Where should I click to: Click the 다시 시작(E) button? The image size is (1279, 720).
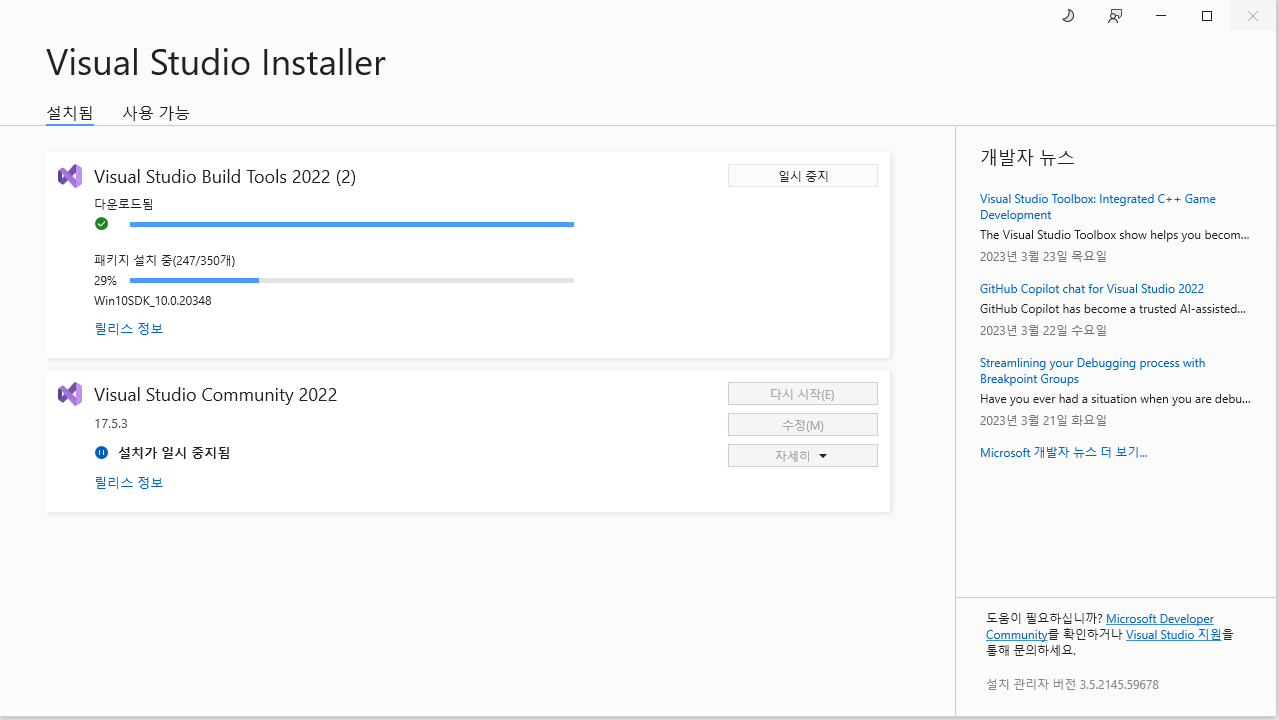click(802, 393)
